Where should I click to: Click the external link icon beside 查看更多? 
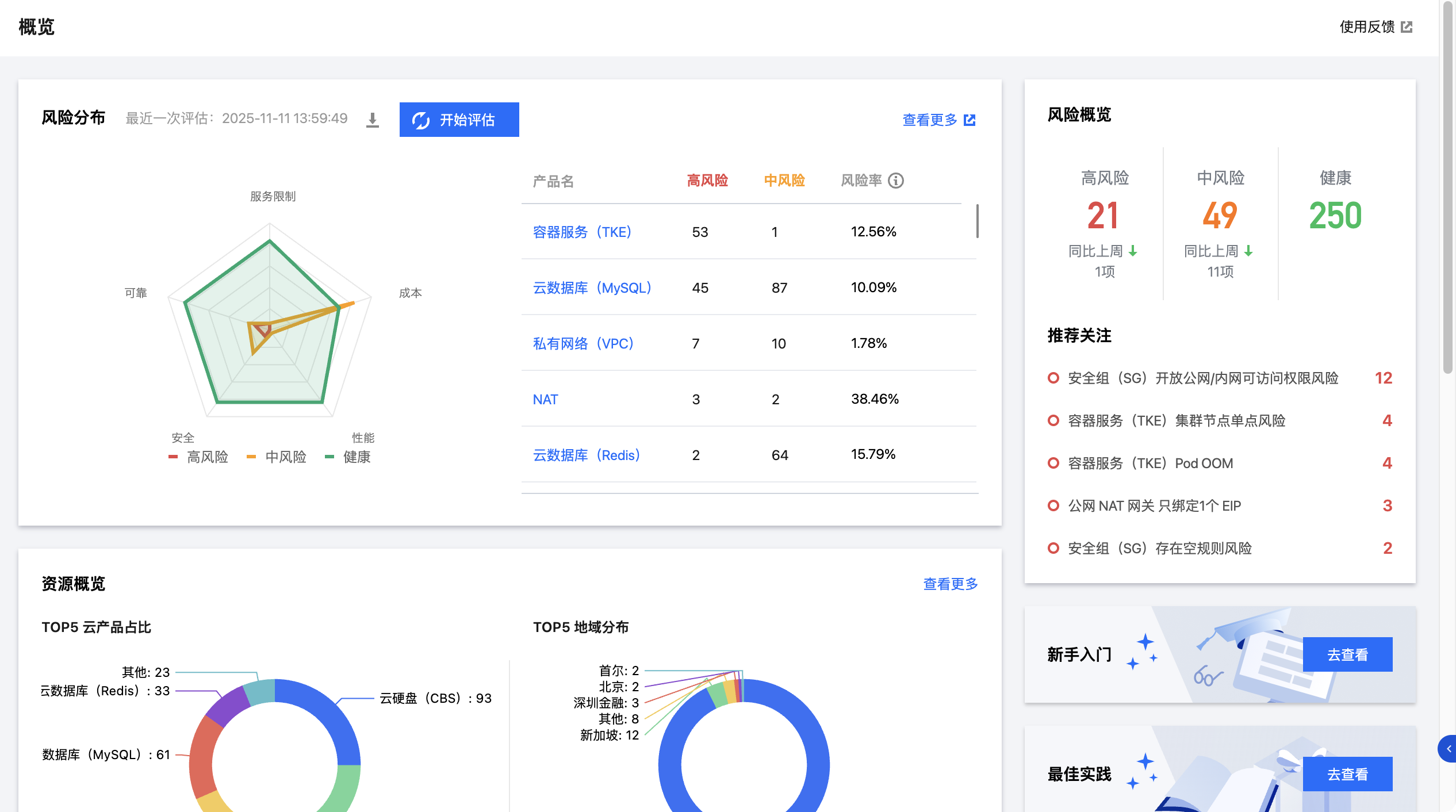(970, 120)
